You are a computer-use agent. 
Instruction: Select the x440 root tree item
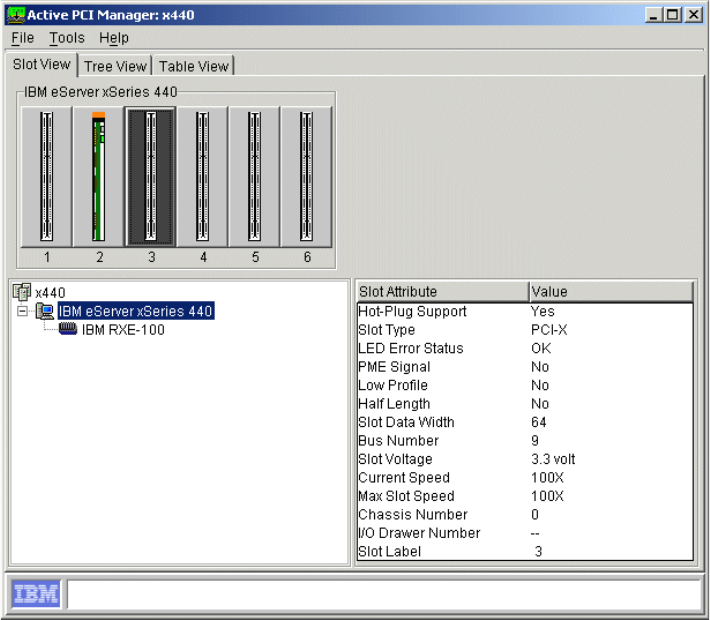coord(50,293)
